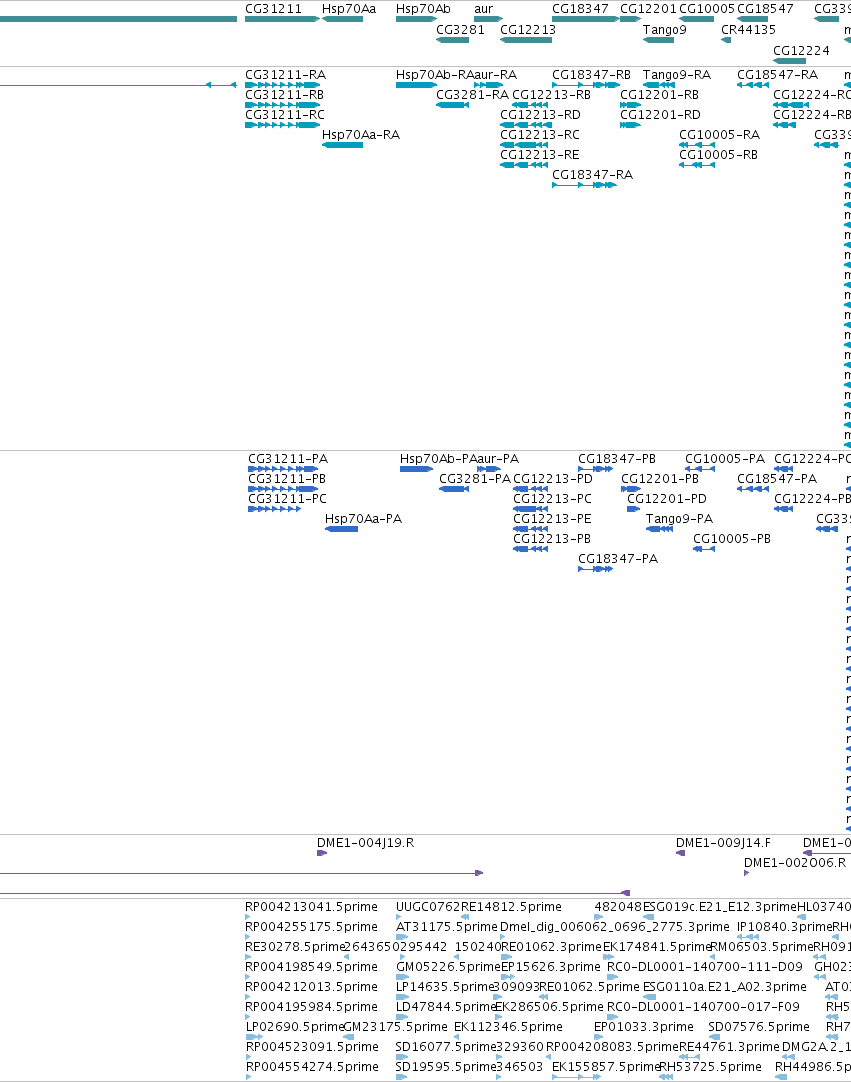The image size is (851, 1082).
Task: Click the CG10005 gene label
Action: pyautogui.click(x=707, y=9)
